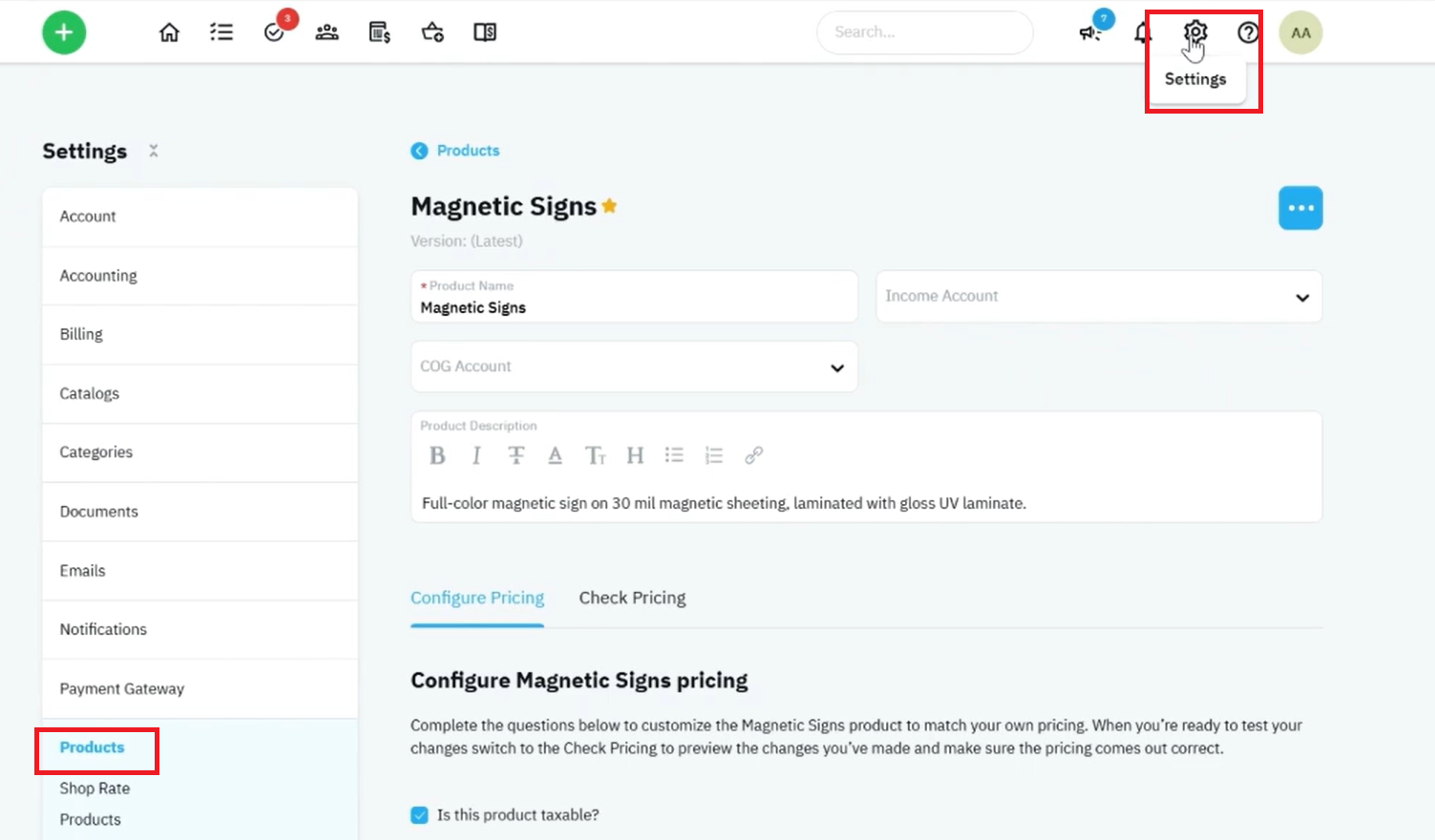The image size is (1435, 840).
Task: Open the AA user avatar menu
Action: [x=1300, y=32]
